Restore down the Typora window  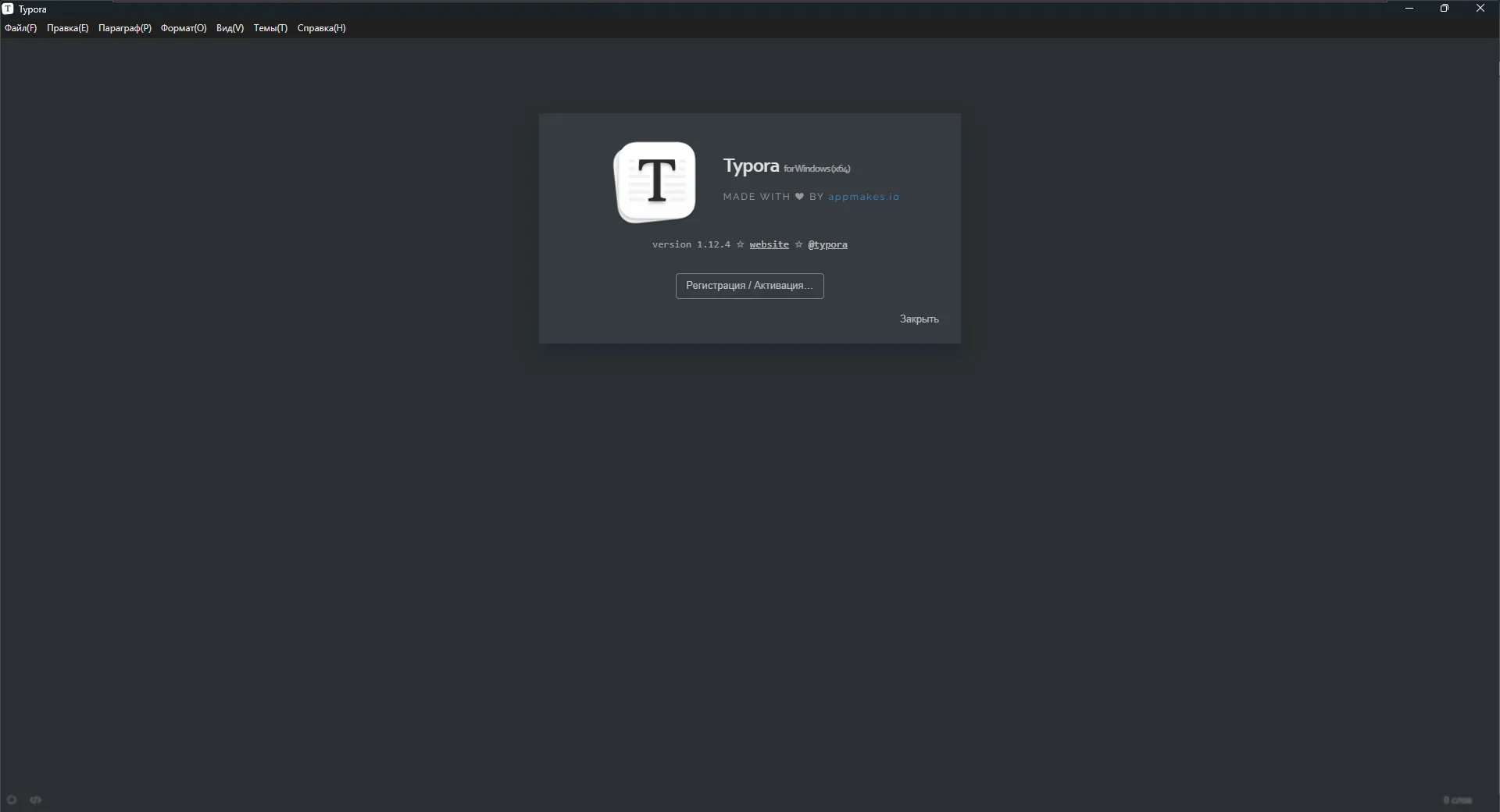tap(1445, 9)
